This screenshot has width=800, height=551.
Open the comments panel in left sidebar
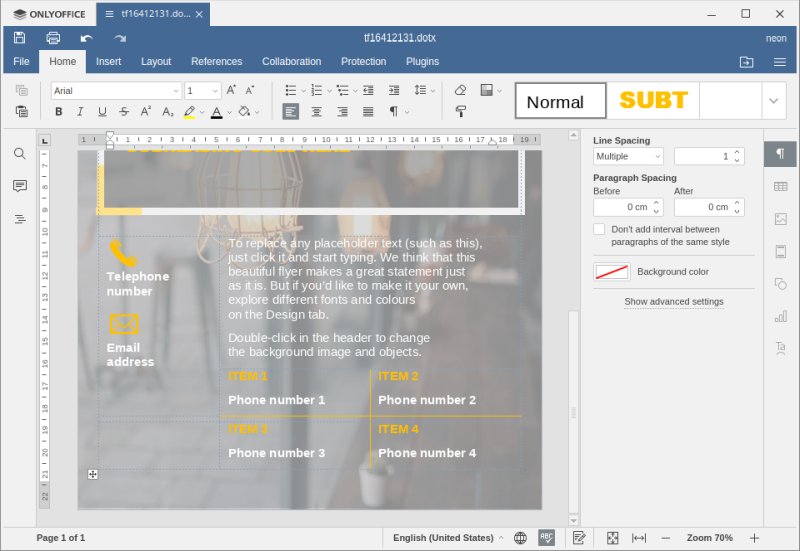point(20,186)
